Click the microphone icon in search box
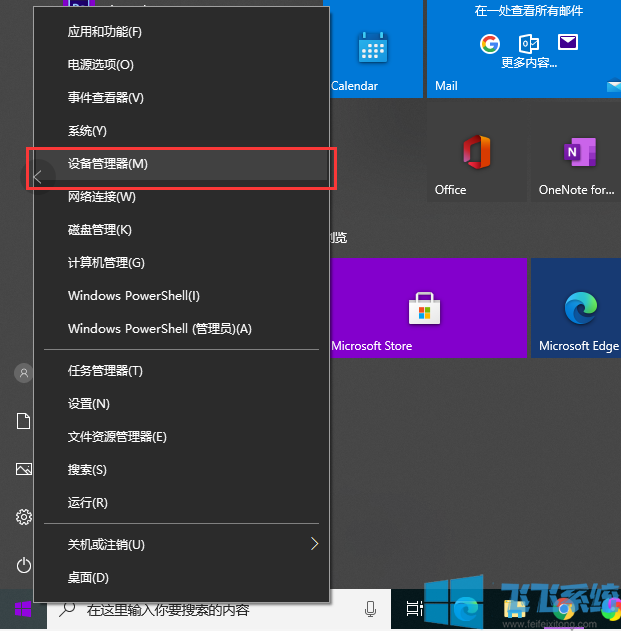 [370, 608]
